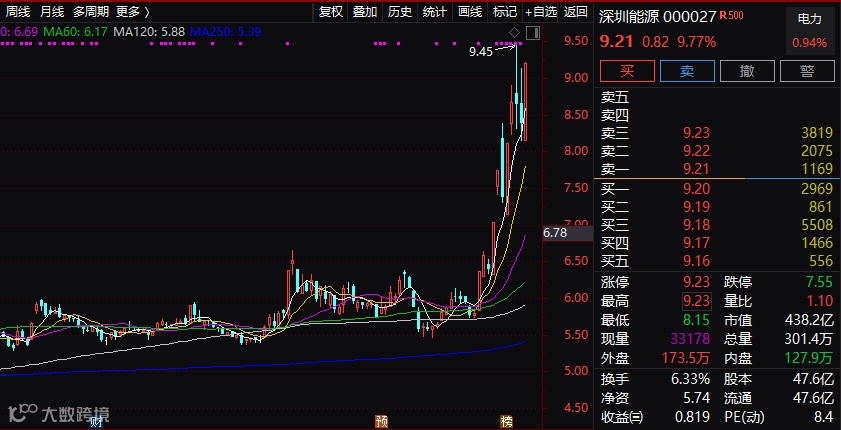Click the 换手 value 6.33%

pyautogui.click(x=691, y=380)
